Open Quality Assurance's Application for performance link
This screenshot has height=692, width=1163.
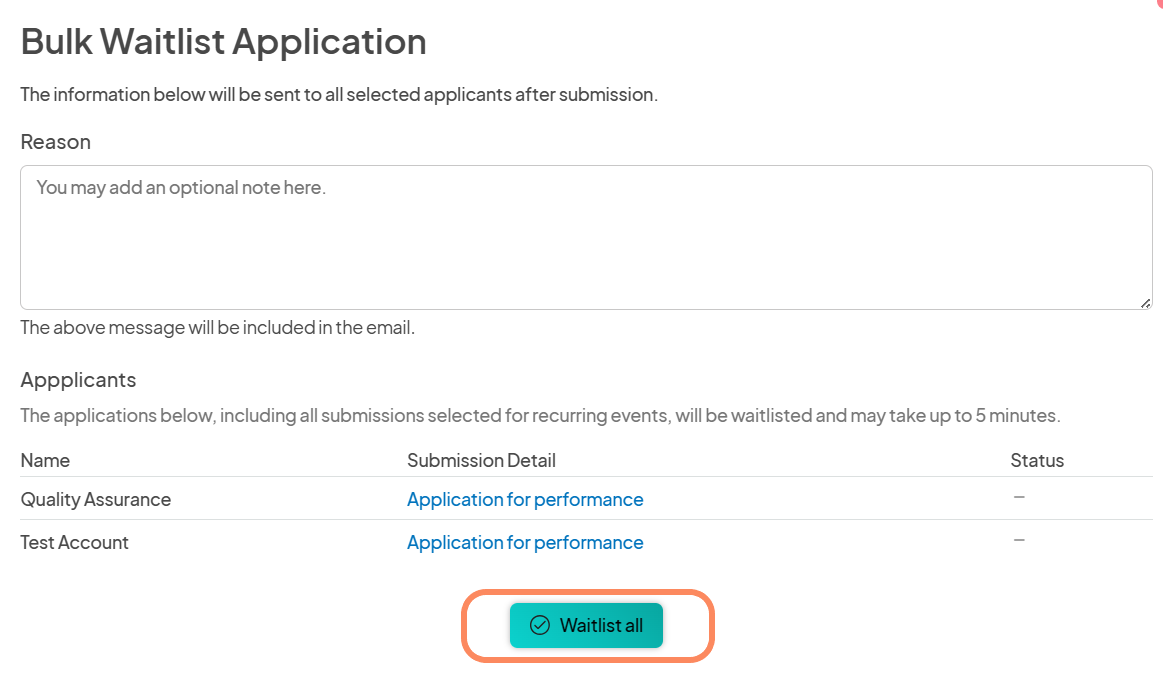click(525, 499)
